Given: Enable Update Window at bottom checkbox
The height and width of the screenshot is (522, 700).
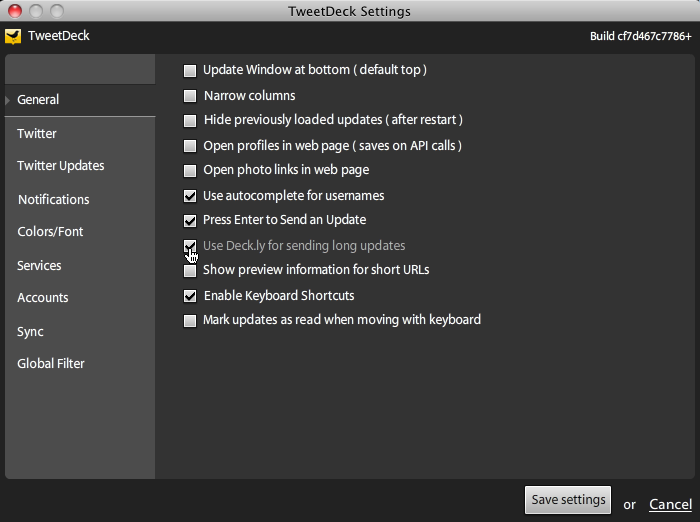Looking at the screenshot, I should pos(190,71).
